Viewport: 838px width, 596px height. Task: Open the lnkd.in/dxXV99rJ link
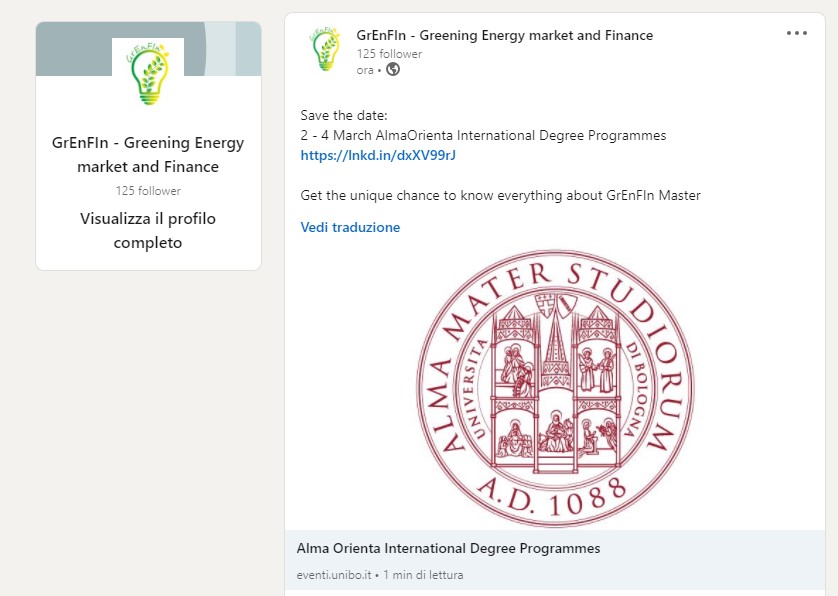(378, 155)
